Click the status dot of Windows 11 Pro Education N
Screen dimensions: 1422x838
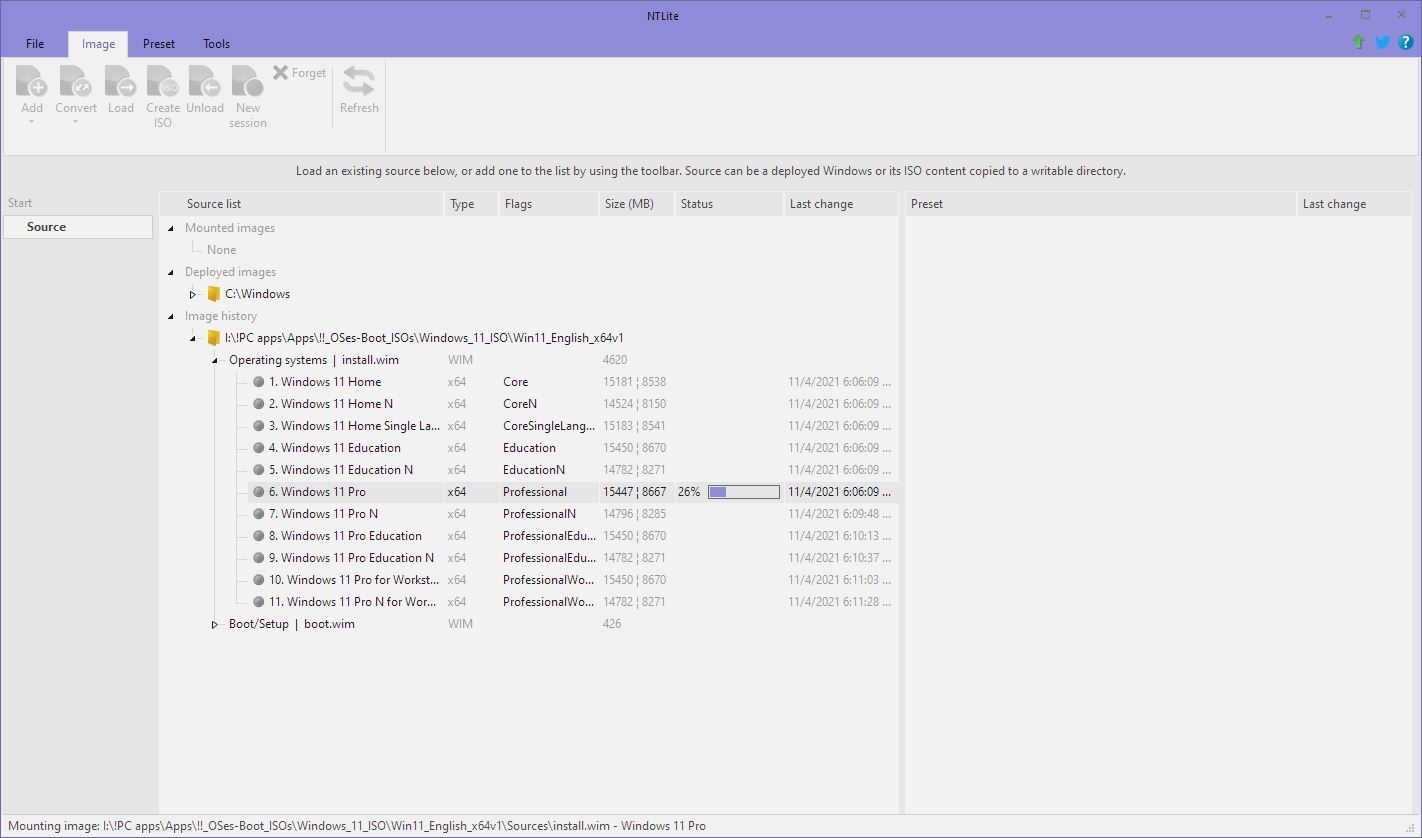[259, 558]
